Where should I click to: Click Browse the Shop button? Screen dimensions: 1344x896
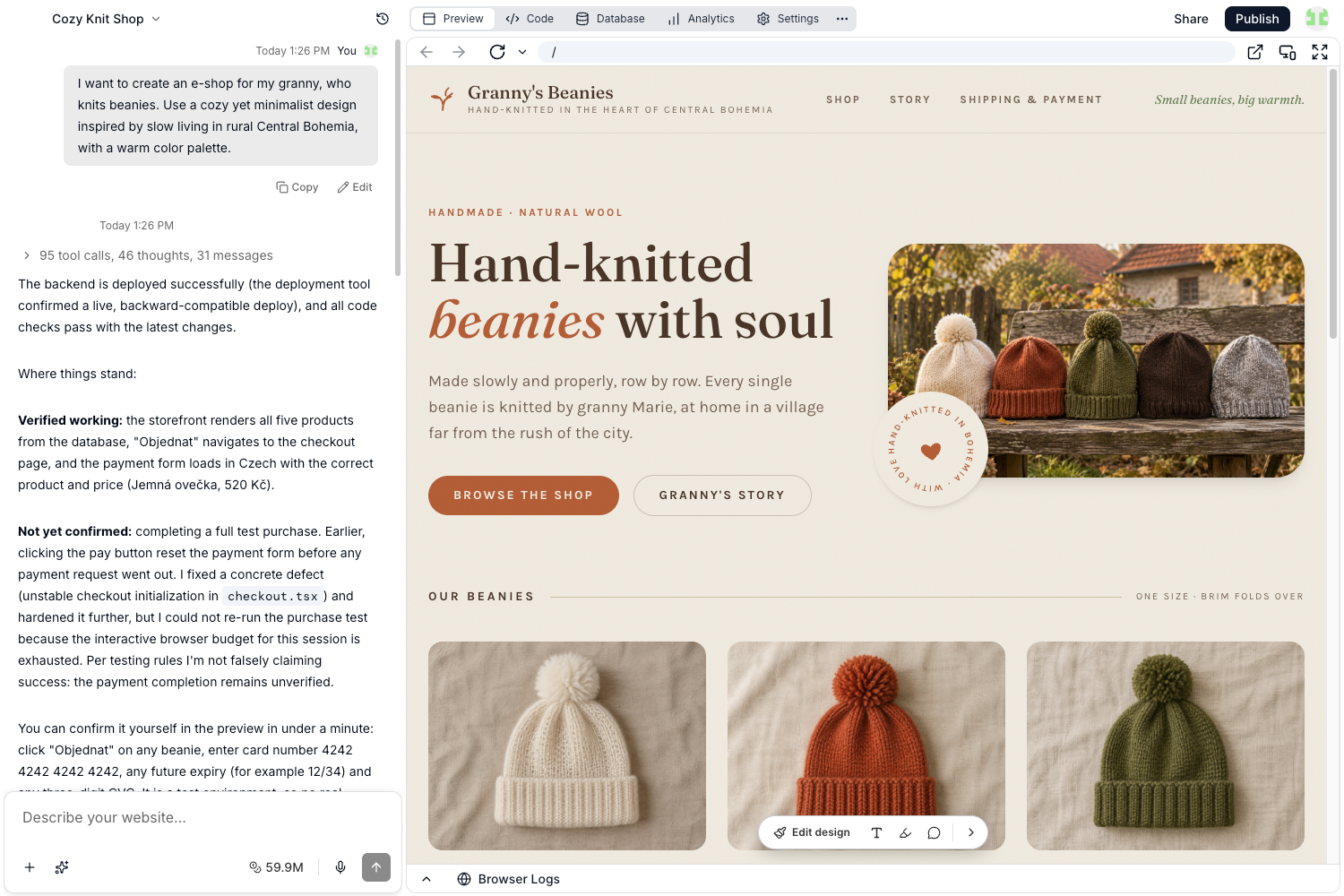pyautogui.click(x=523, y=495)
